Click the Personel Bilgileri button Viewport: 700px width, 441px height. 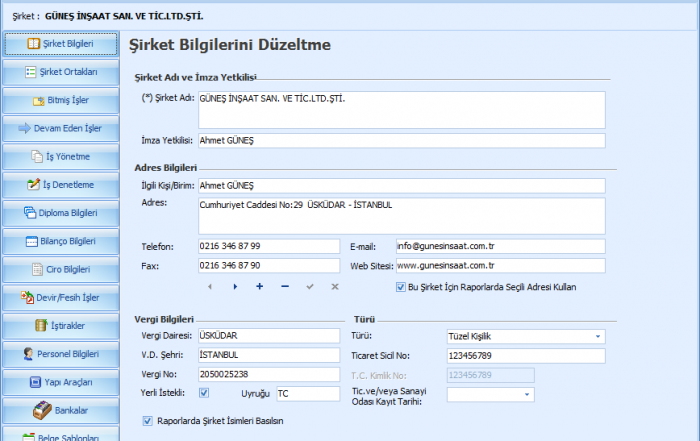click(61, 353)
